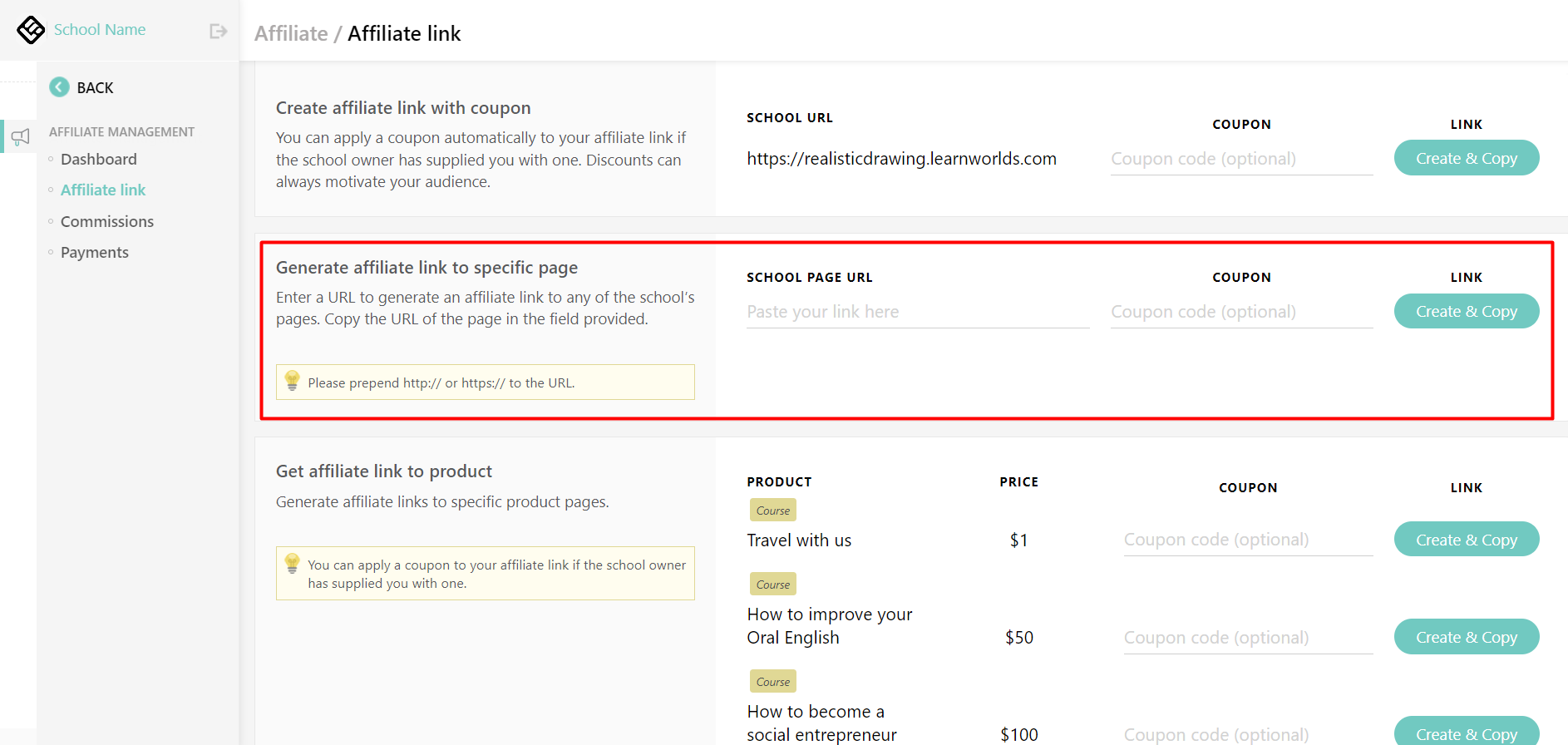
Task: Click the logout icon beside School Name
Action: click(x=218, y=30)
